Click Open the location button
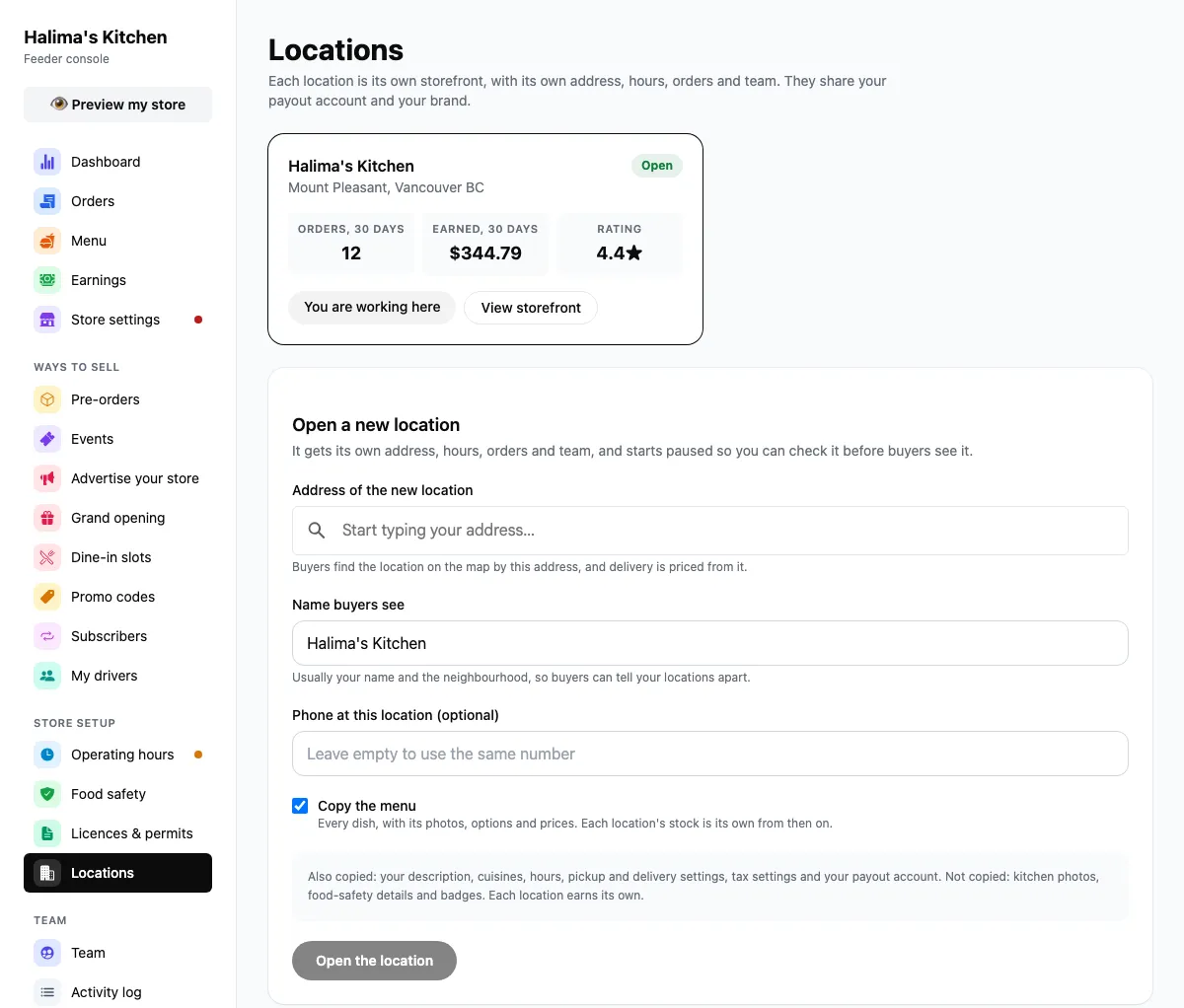 (374, 961)
